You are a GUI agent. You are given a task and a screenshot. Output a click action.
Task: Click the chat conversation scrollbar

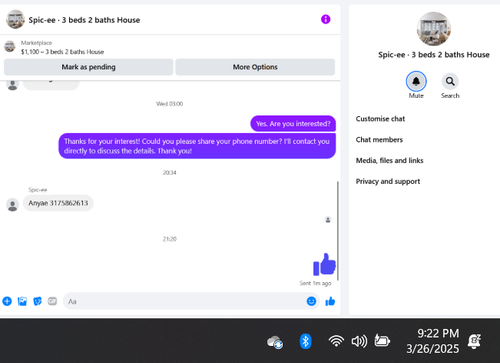click(x=338, y=230)
